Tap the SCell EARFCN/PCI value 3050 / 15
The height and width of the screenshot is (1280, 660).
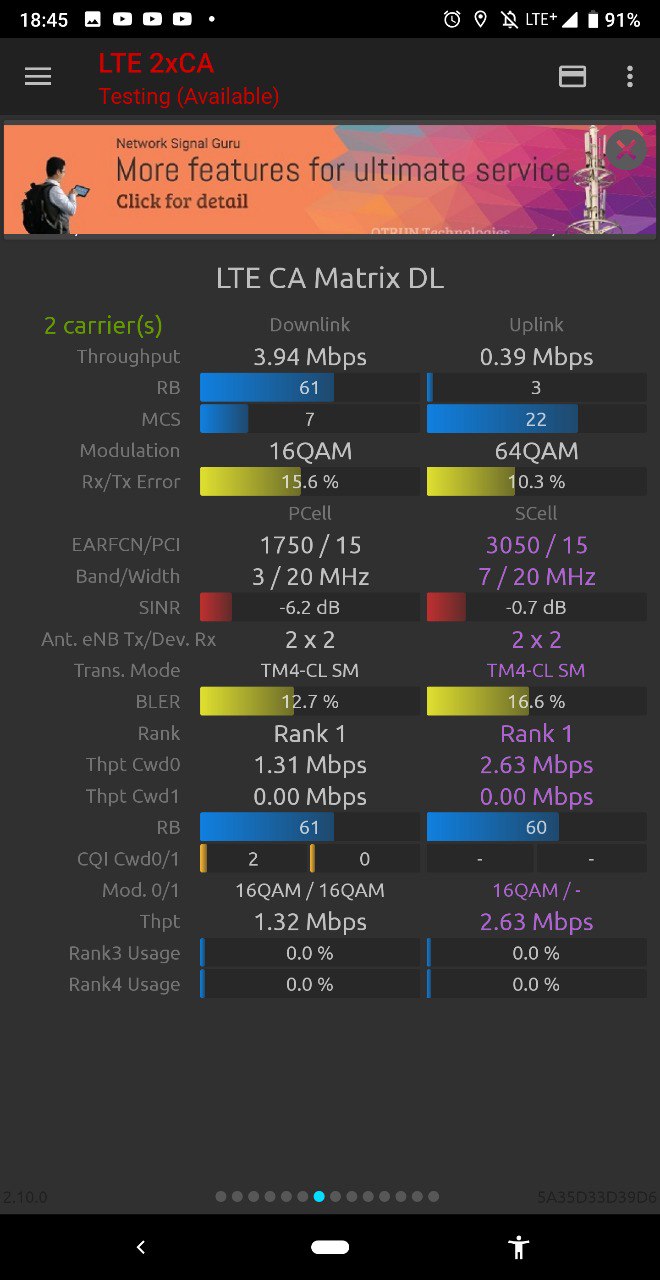(536, 545)
